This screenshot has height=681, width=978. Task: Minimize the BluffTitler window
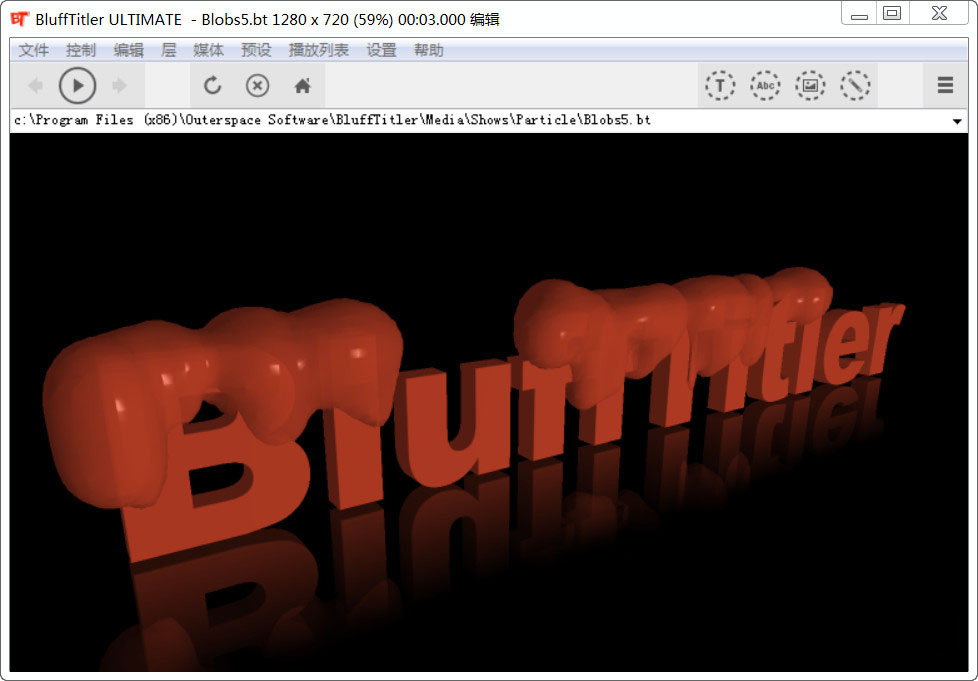[x=859, y=14]
